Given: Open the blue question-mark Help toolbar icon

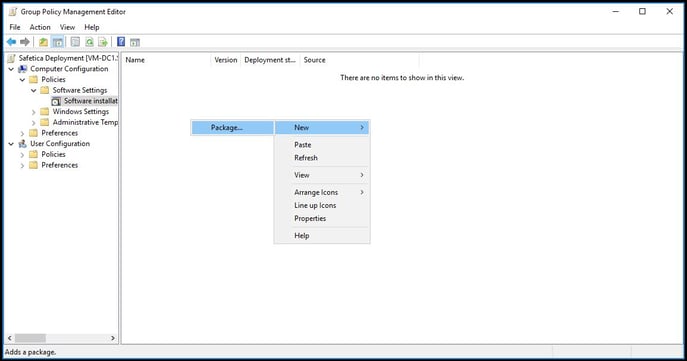Looking at the screenshot, I should pyautogui.click(x=121, y=42).
